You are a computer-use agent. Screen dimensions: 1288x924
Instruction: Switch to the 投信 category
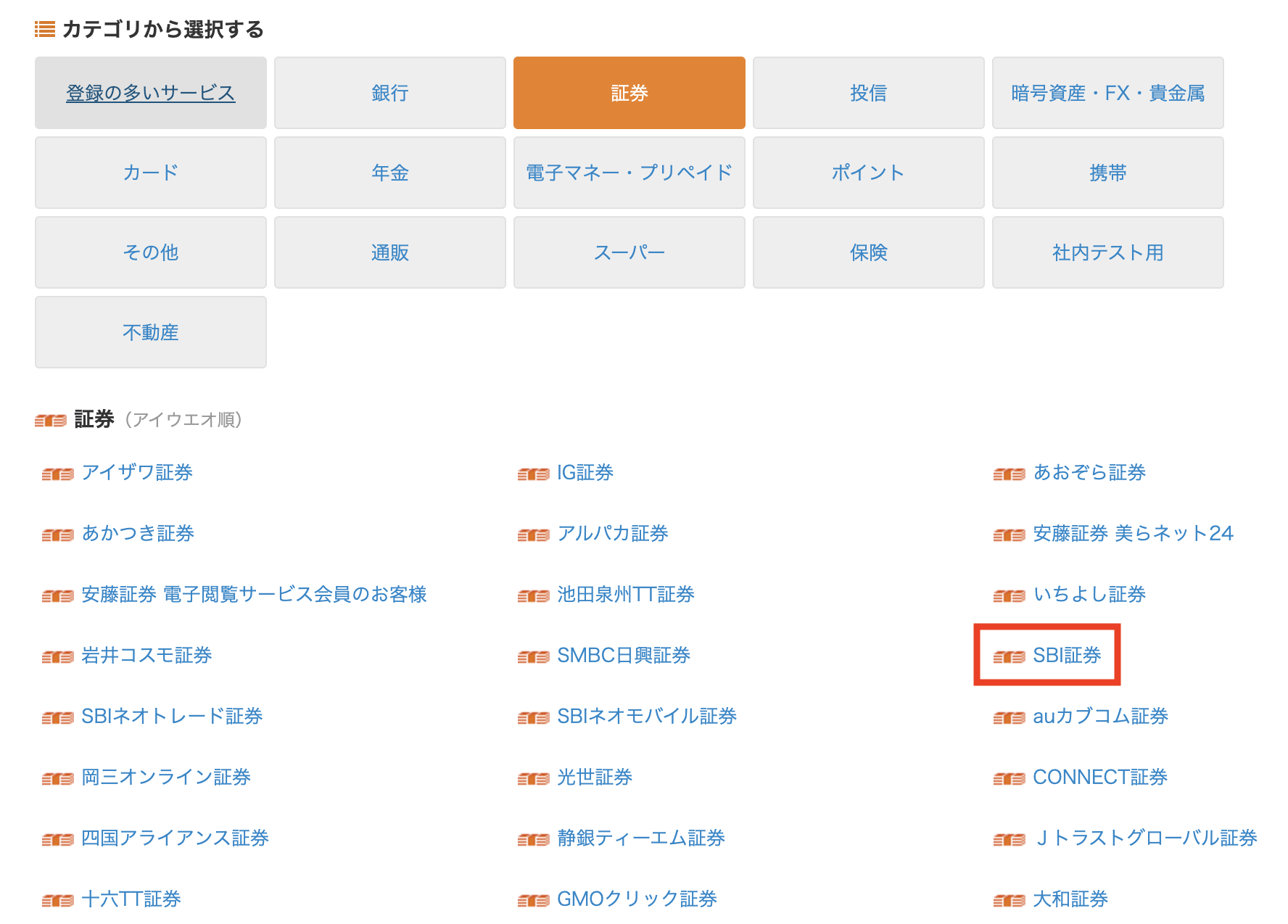point(869,93)
